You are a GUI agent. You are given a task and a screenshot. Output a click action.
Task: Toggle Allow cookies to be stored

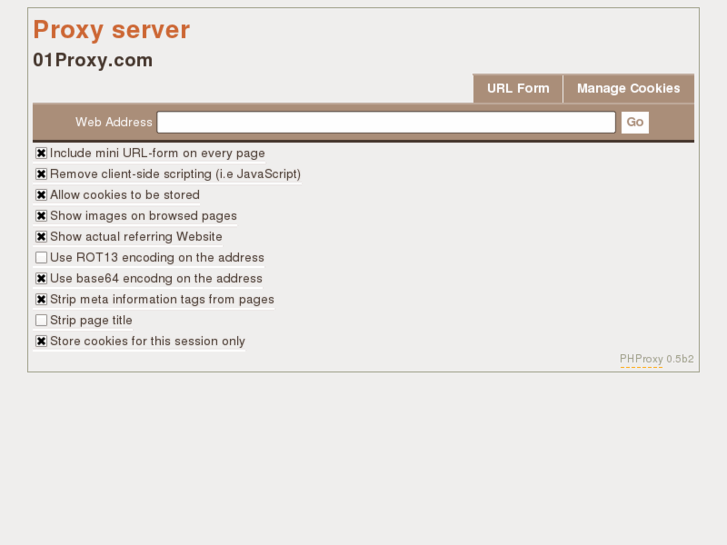pos(41,195)
